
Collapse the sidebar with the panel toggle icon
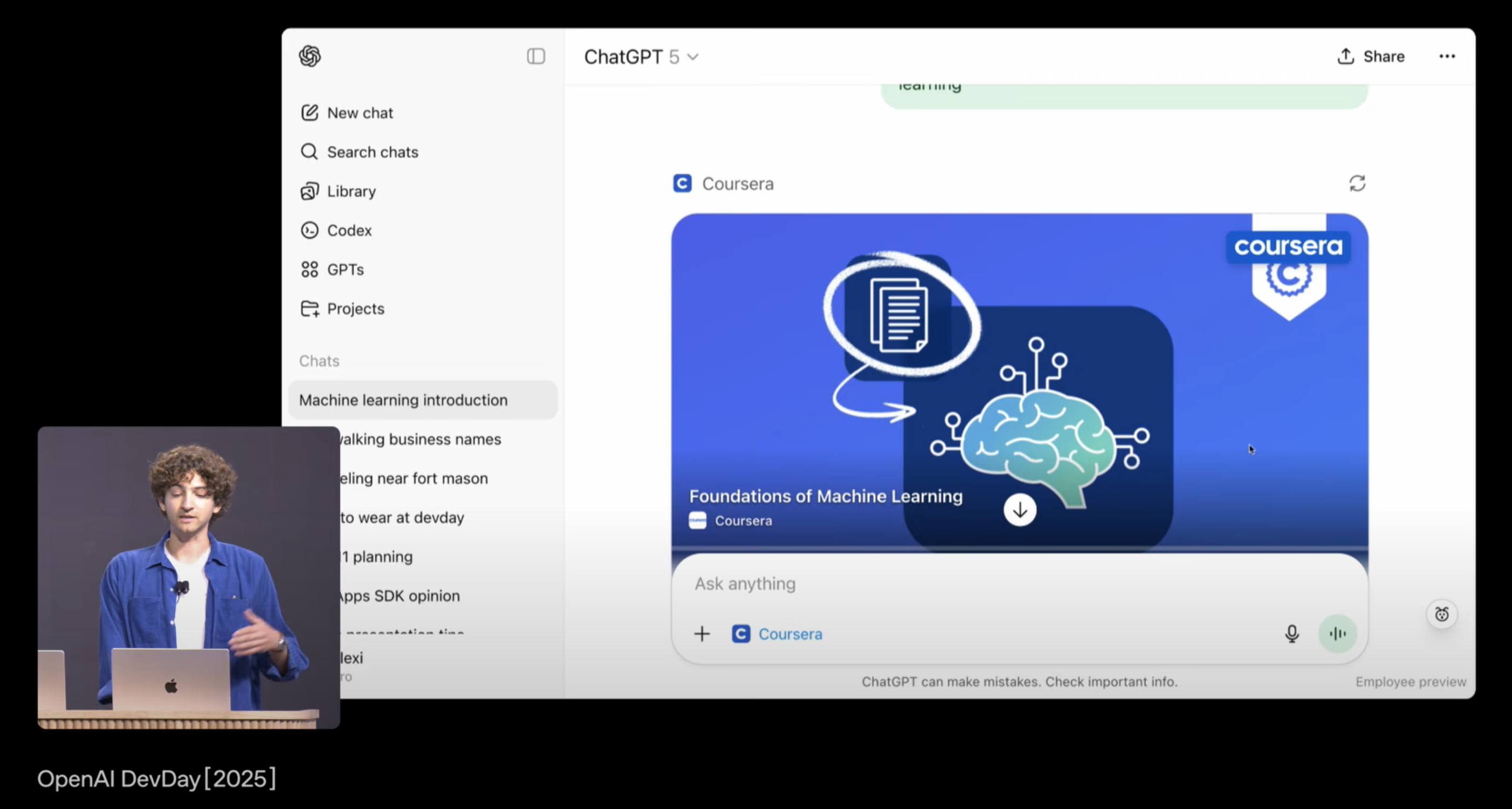point(535,56)
